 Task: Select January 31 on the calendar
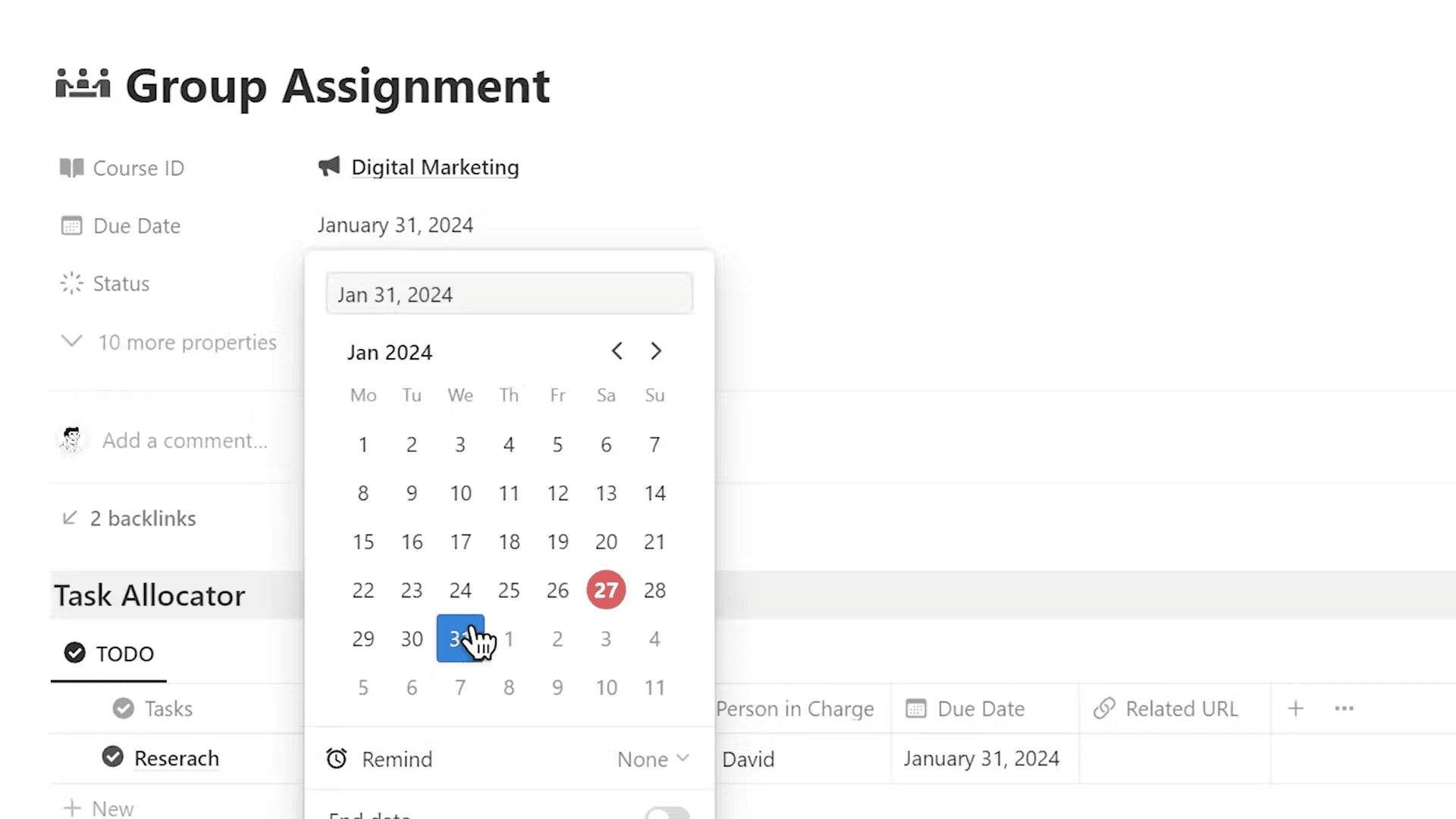coord(460,638)
